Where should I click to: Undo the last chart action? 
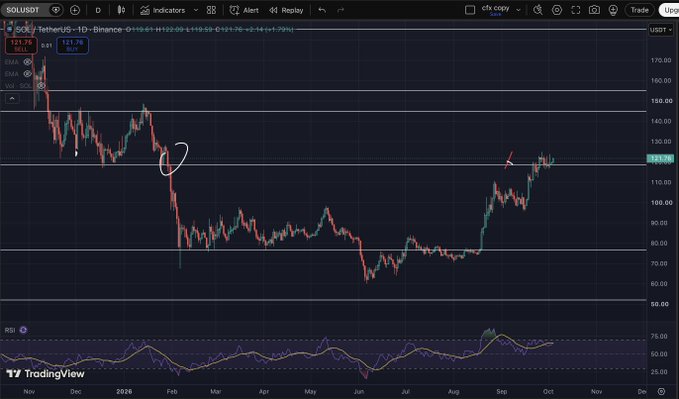[x=322, y=10]
